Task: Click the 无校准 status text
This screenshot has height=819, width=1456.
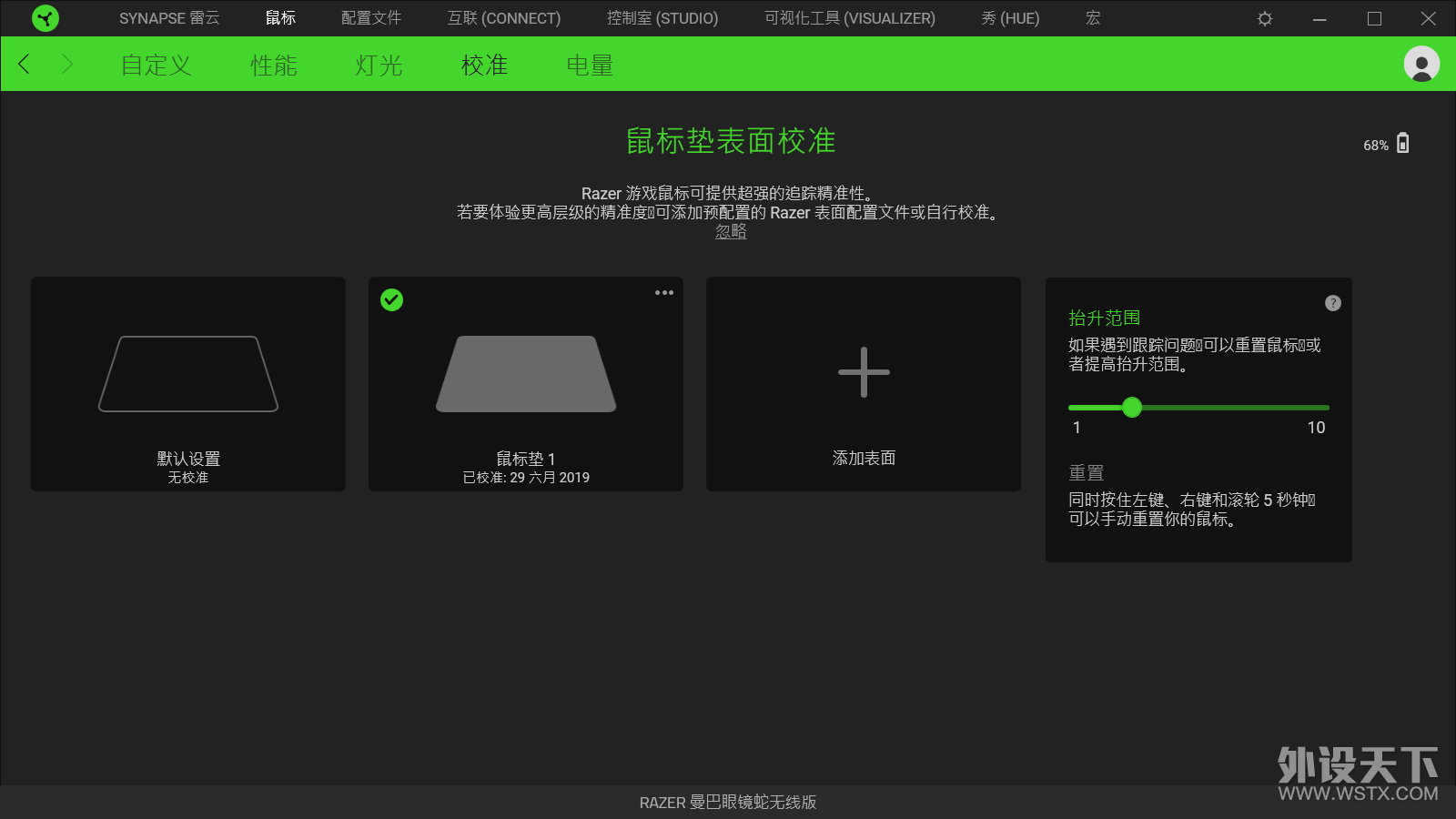Action: (x=188, y=478)
